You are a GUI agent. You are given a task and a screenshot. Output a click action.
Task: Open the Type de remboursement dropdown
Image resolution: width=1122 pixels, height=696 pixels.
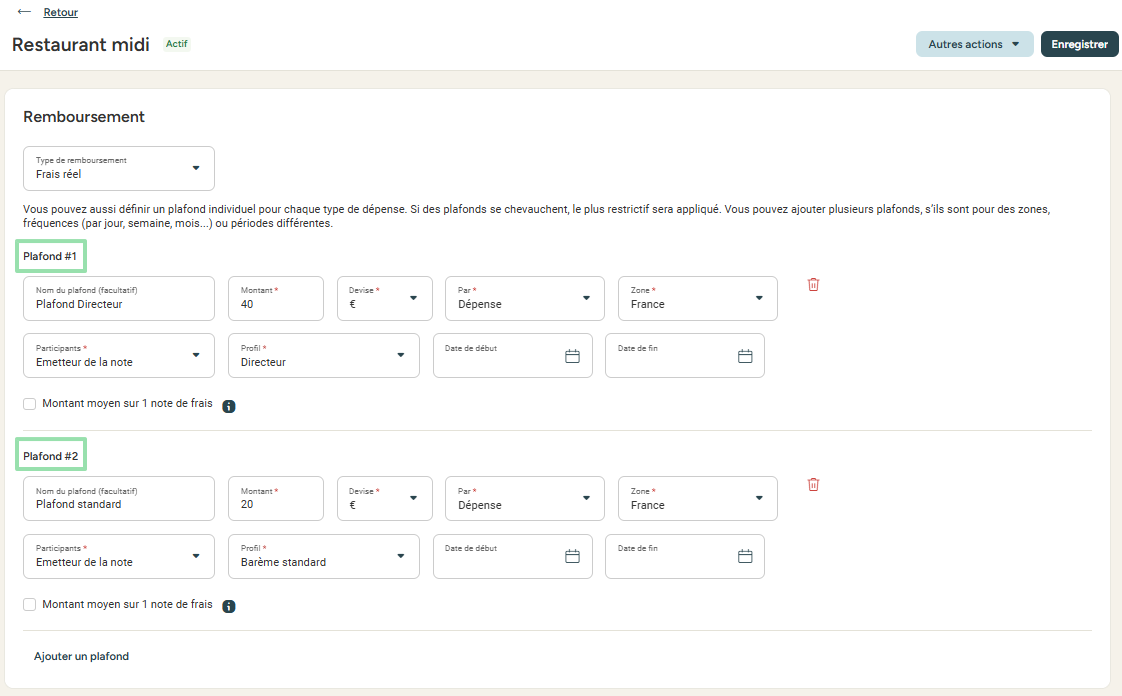coord(119,168)
